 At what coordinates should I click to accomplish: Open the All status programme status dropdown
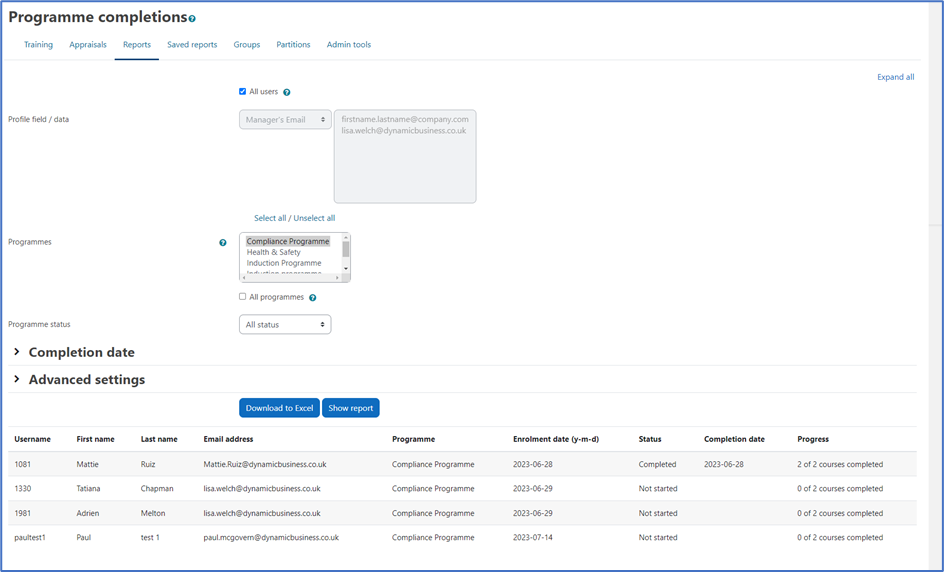pos(285,325)
